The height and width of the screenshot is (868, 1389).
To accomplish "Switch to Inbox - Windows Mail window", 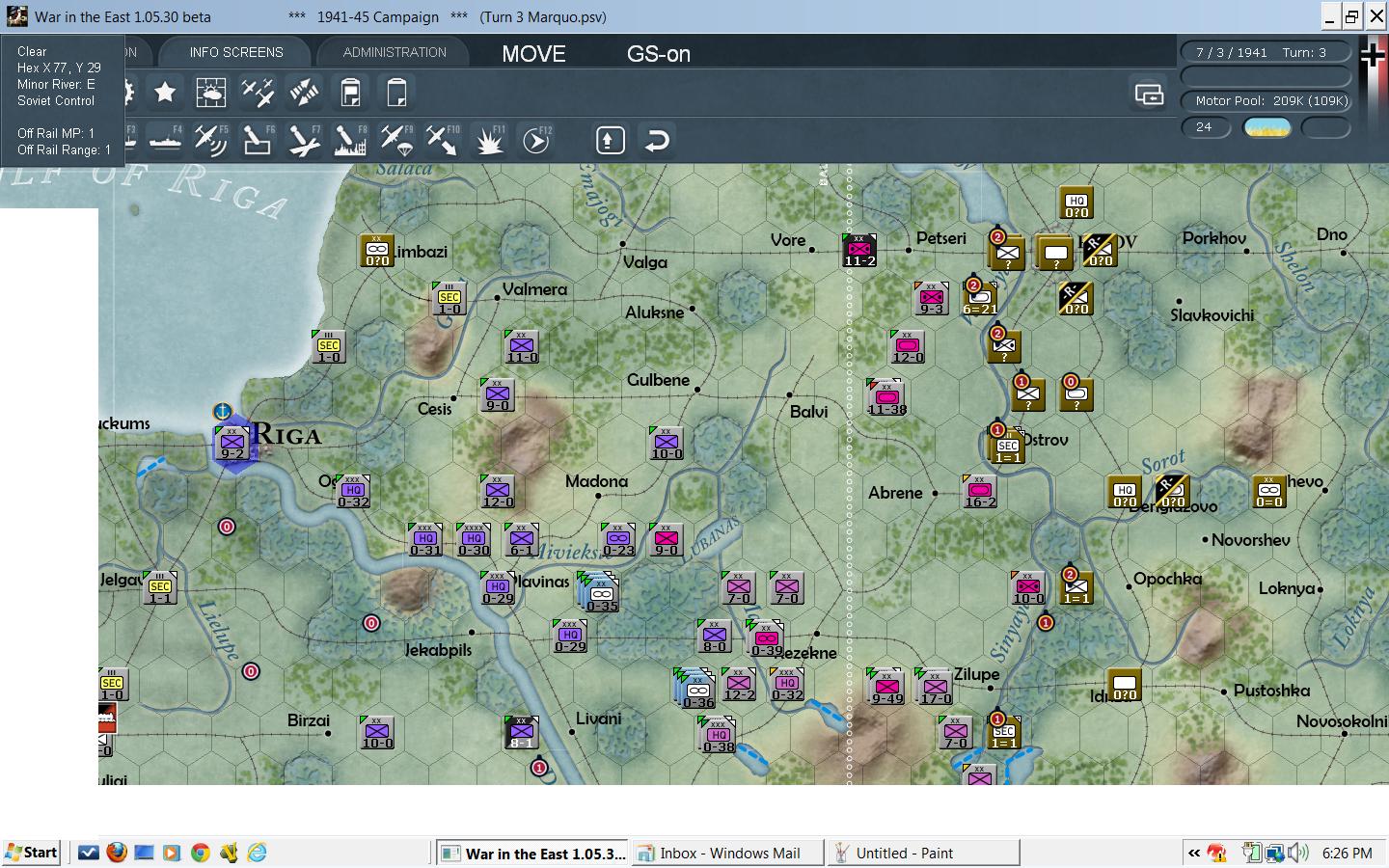I will point(728,853).
